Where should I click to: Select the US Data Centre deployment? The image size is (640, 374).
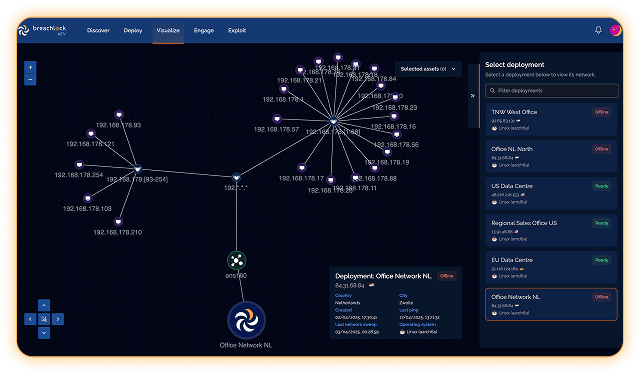551,194
